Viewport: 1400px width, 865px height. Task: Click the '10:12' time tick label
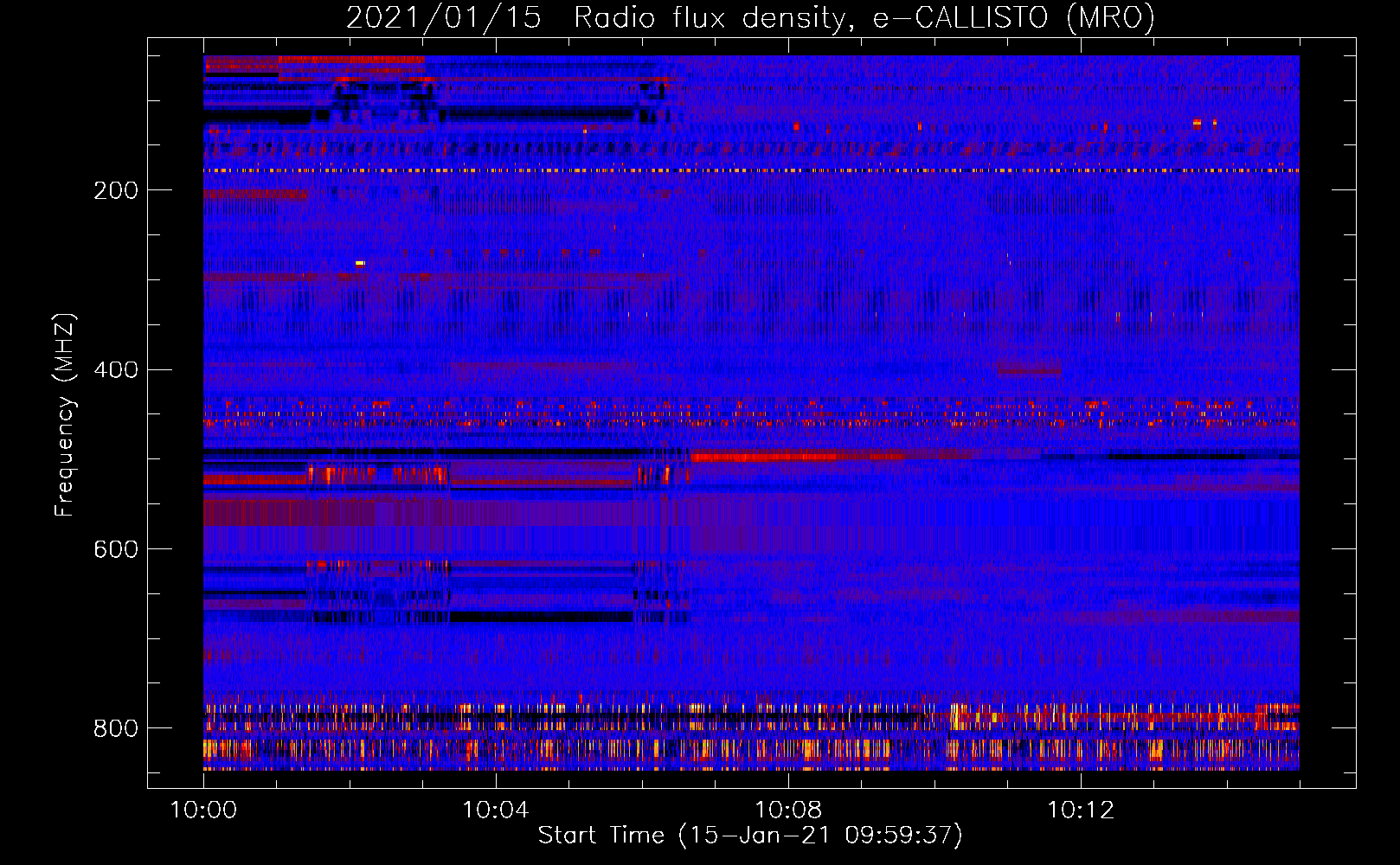(1081, 811)
